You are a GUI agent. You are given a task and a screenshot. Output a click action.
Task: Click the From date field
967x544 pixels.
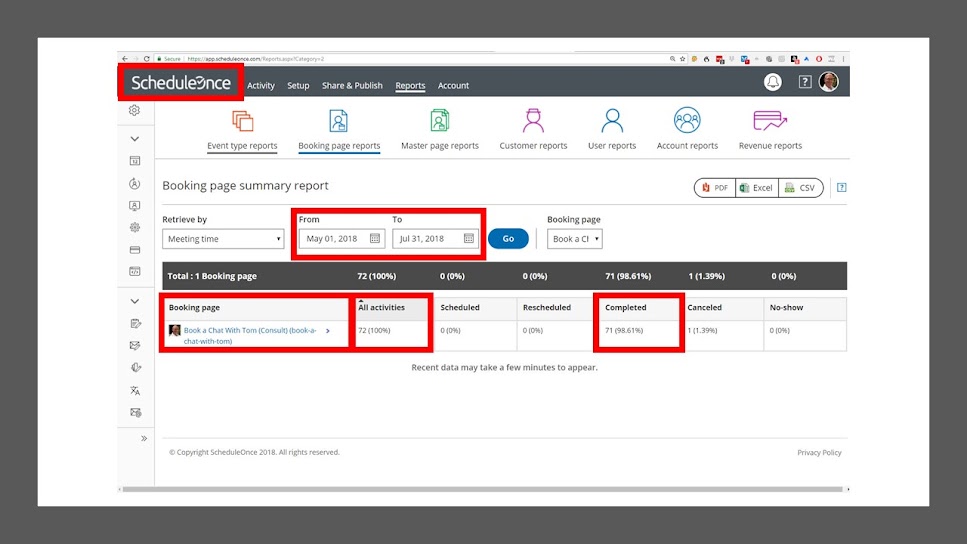coord(341,239)
